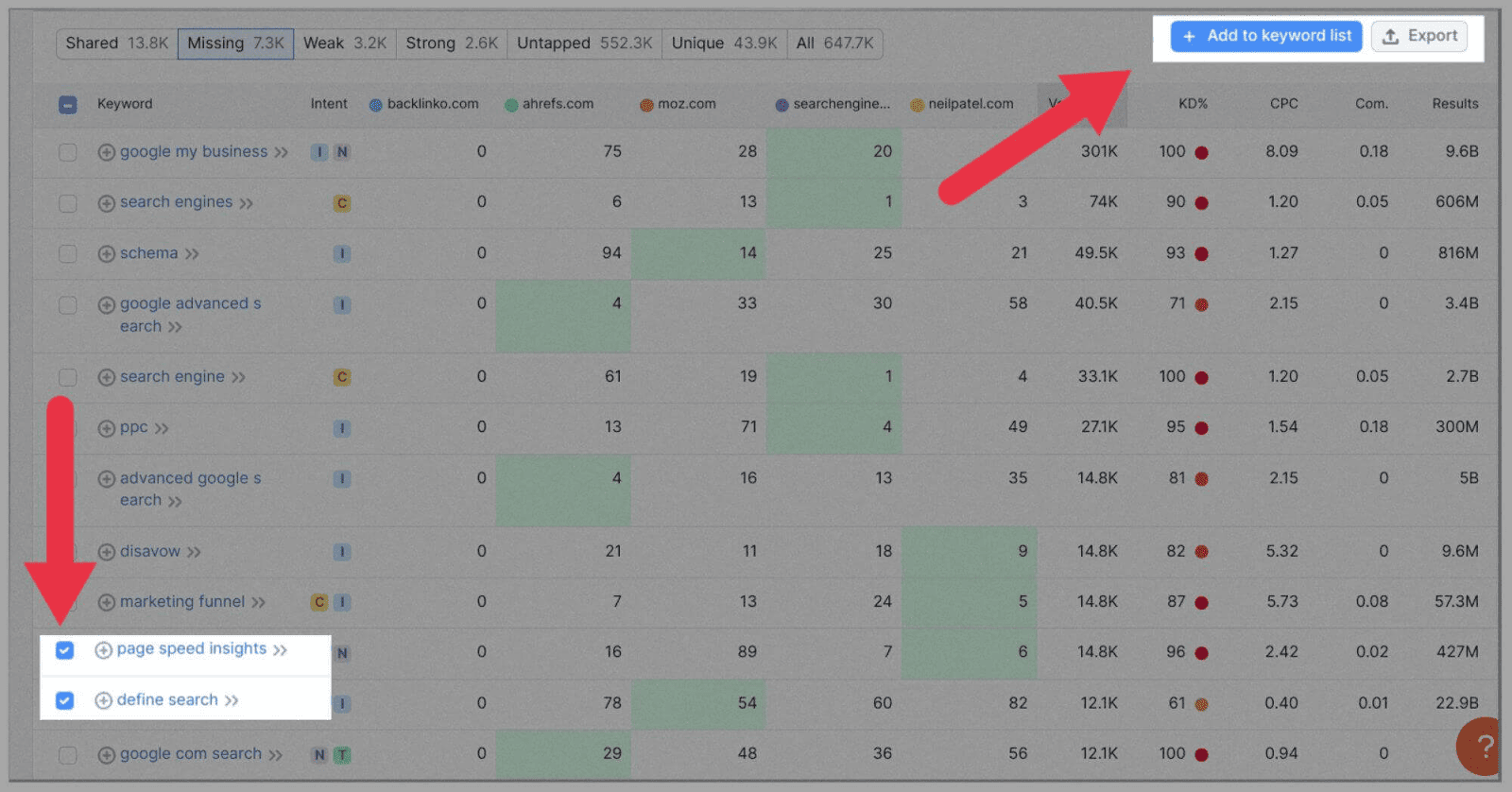Switch to the Strong 2.6K tab
Viewport: 1512px width, 792px height.
point(452,43)
